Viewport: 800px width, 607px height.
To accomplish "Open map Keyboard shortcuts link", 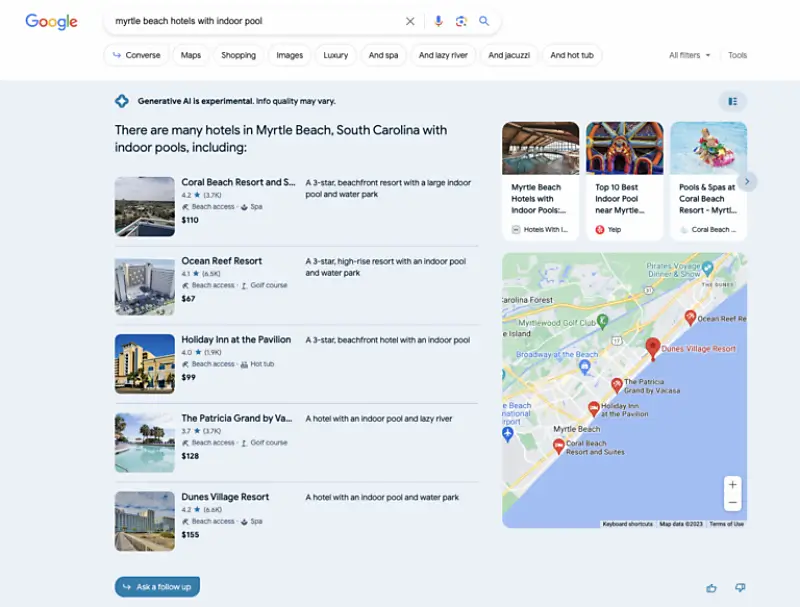I will click(628, 524).
